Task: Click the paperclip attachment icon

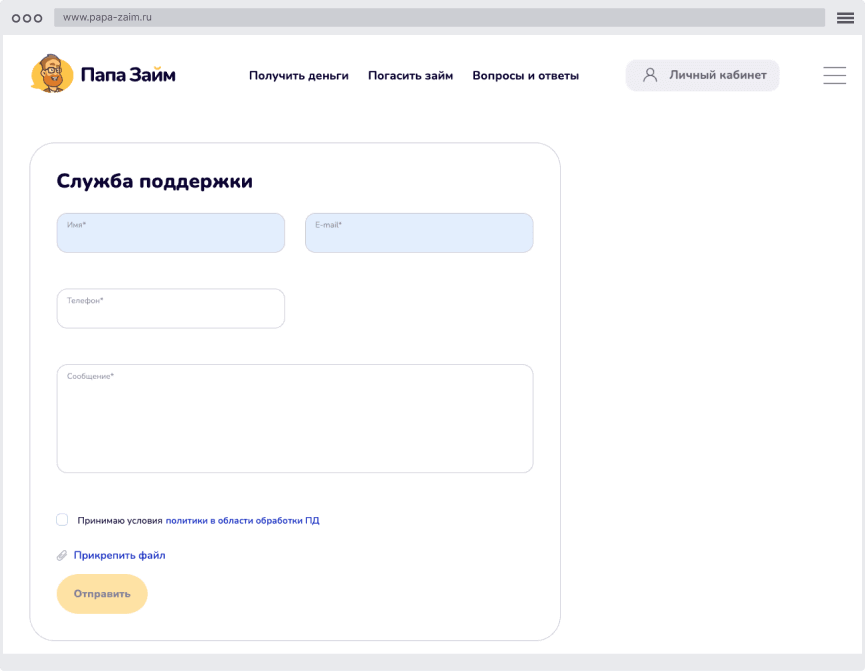Action: (60, 554)
